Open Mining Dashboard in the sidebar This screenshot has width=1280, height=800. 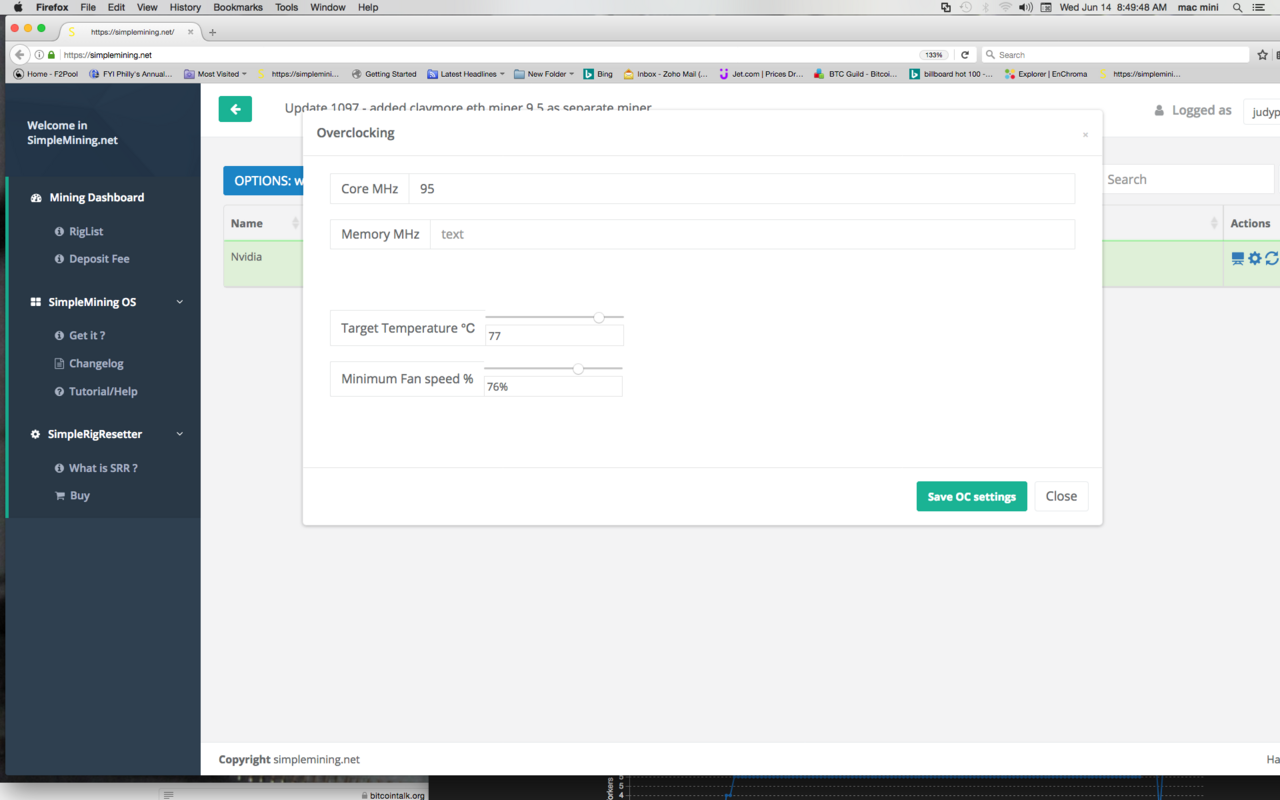97,197
